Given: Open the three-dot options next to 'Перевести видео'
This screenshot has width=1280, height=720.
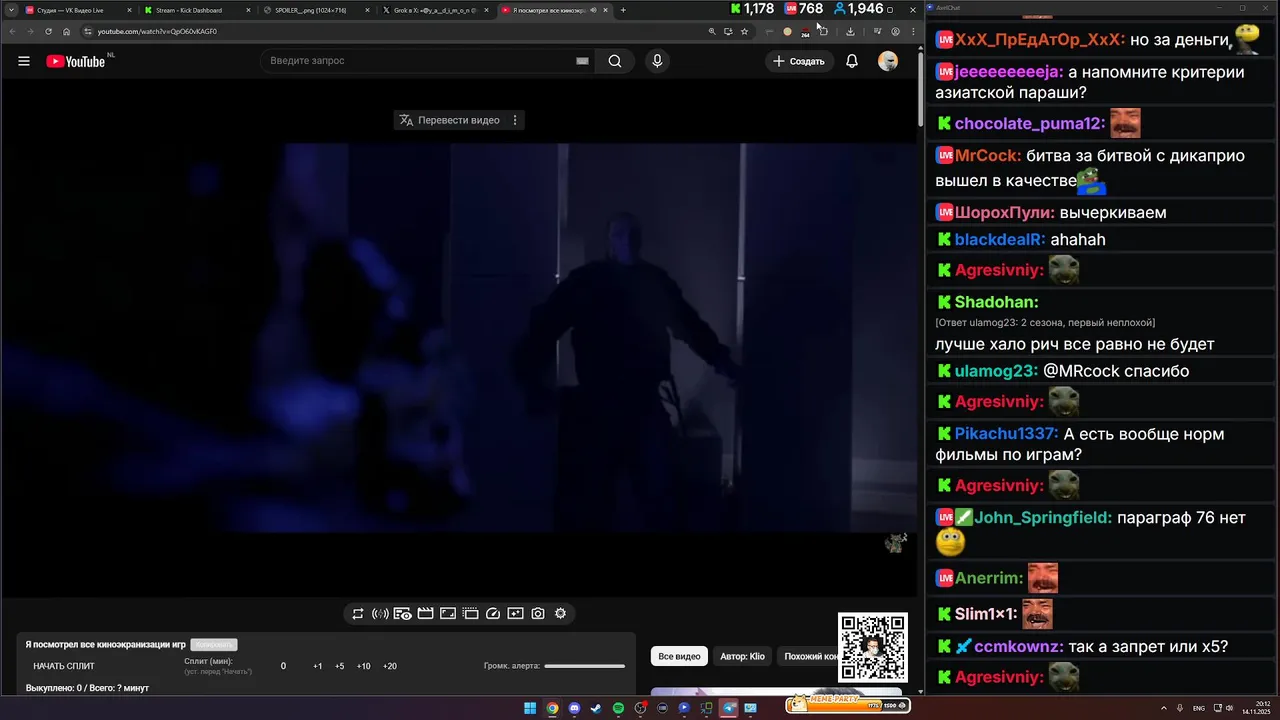Looking at the screenshot, I should click(x=515, y=120).
